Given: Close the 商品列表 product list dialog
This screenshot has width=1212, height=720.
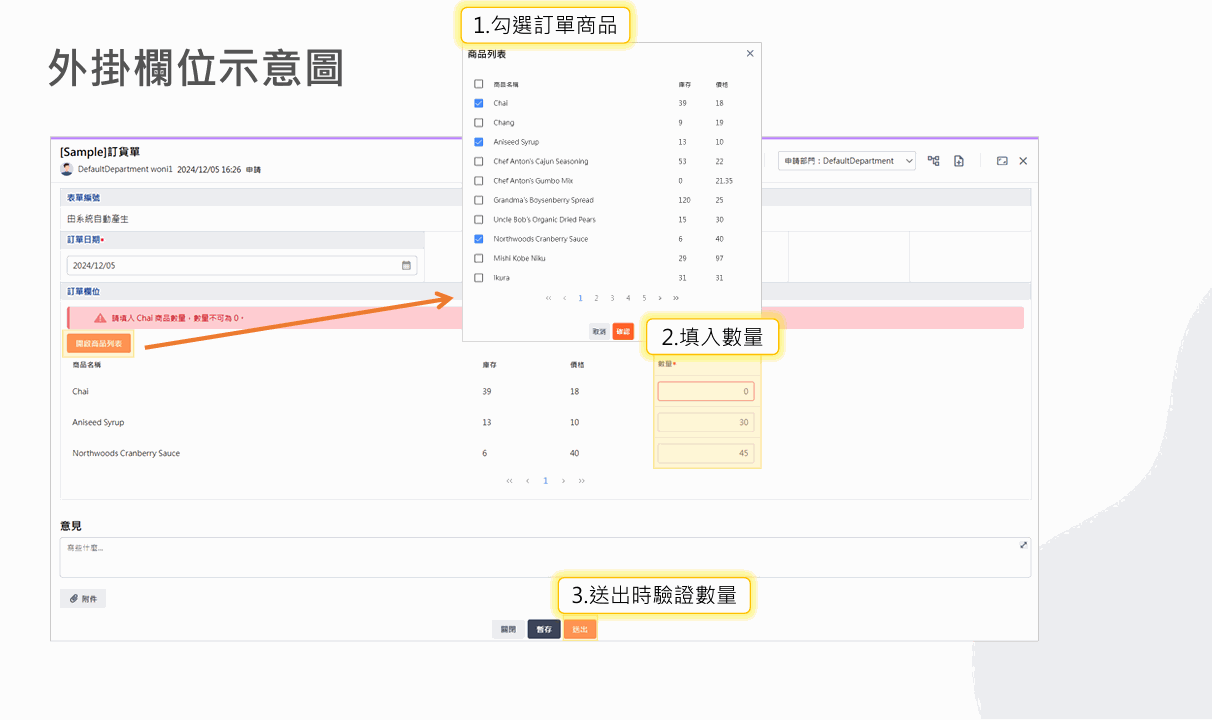Looking at the screenshot, I should click(x=750, y=54).
